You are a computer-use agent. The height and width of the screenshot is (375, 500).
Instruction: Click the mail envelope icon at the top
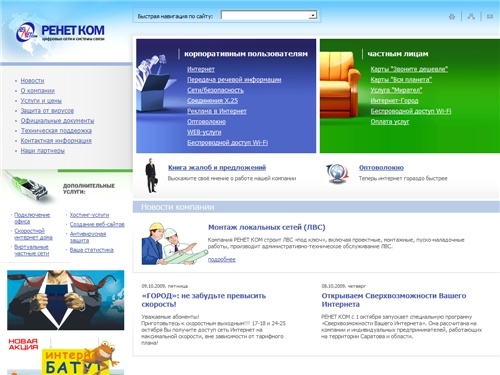pos(490,16)
